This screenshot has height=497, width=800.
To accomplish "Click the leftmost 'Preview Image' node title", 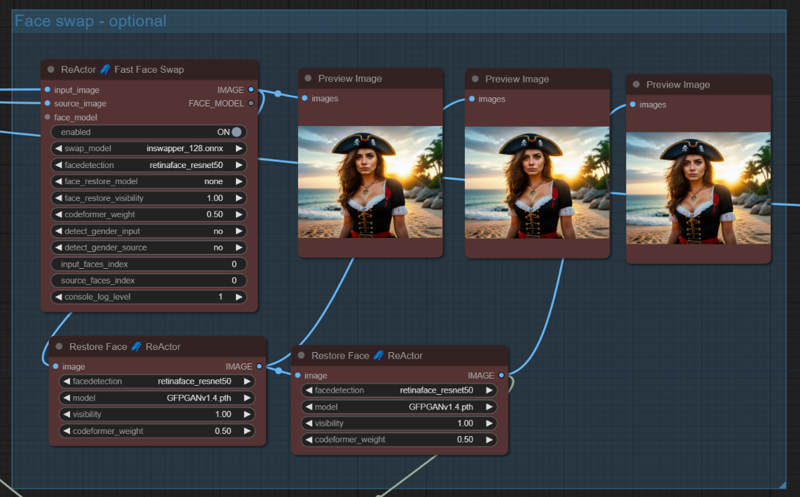I will (x=350, y=79).
